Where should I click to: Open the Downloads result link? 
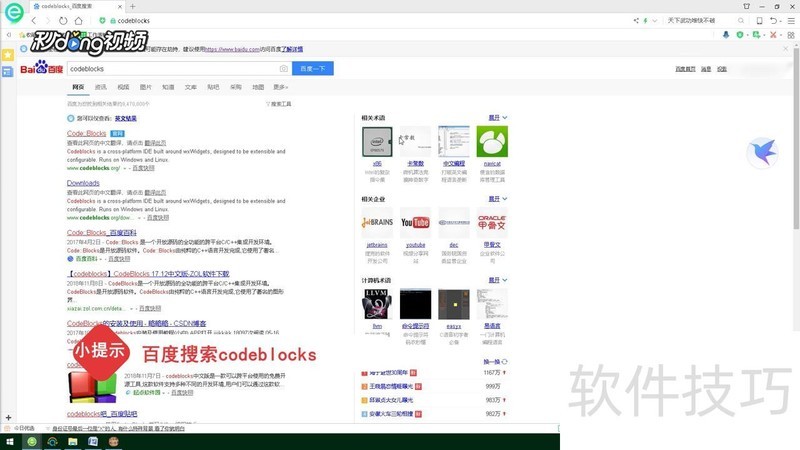tap(83, 183)
